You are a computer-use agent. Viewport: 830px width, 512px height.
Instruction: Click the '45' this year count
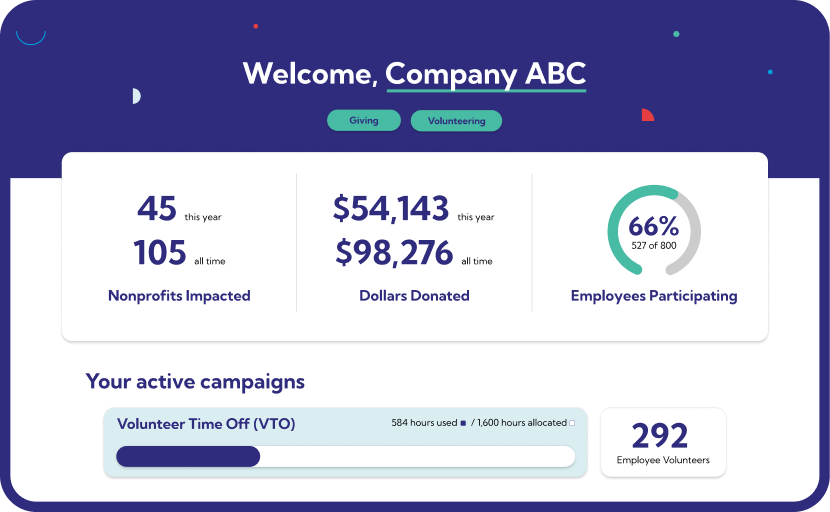157,209
